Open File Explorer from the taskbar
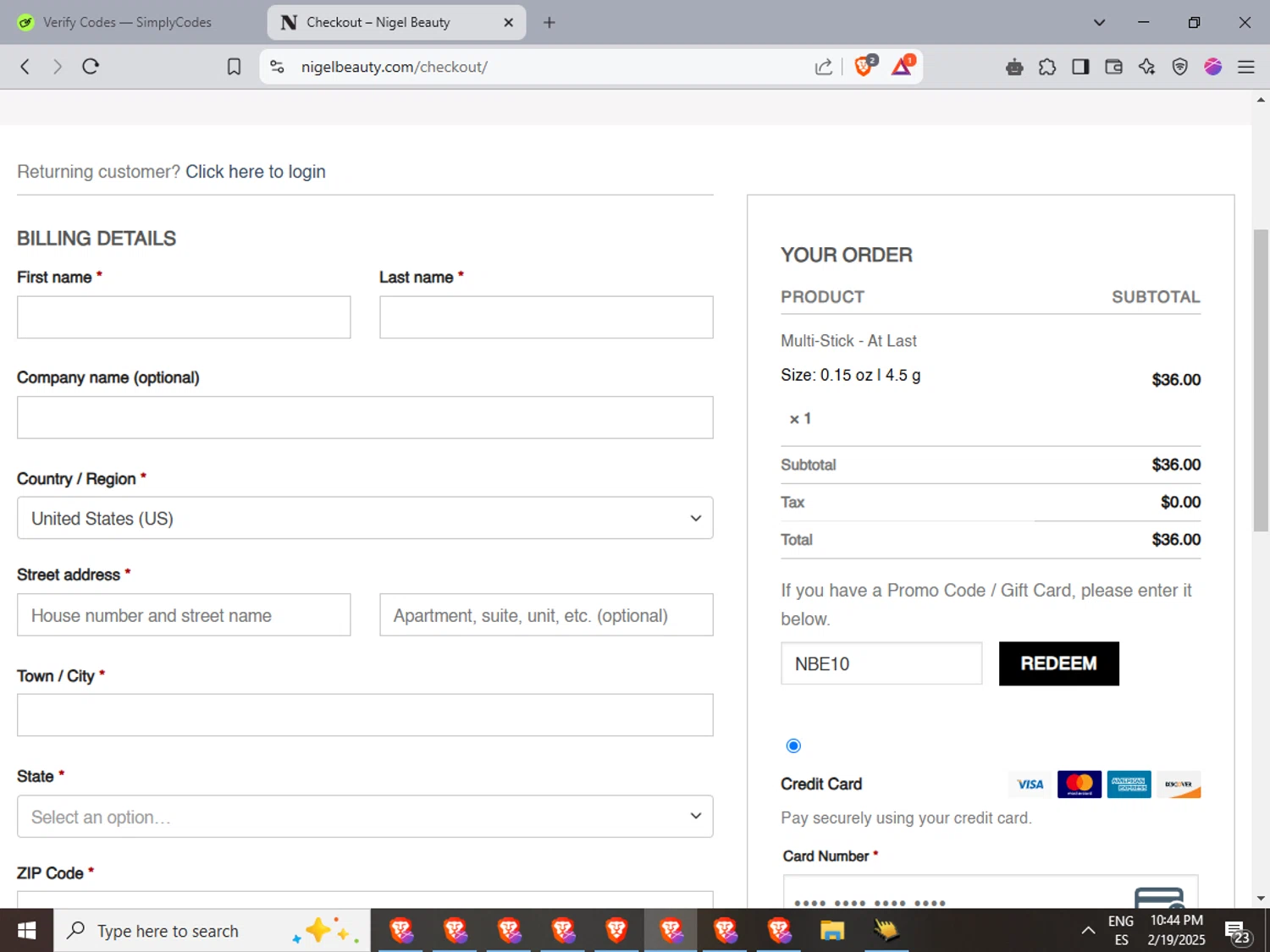Image resolution: width=1270 pixels, height=952 pixels. pyautogui.click(x=832, y=931)
